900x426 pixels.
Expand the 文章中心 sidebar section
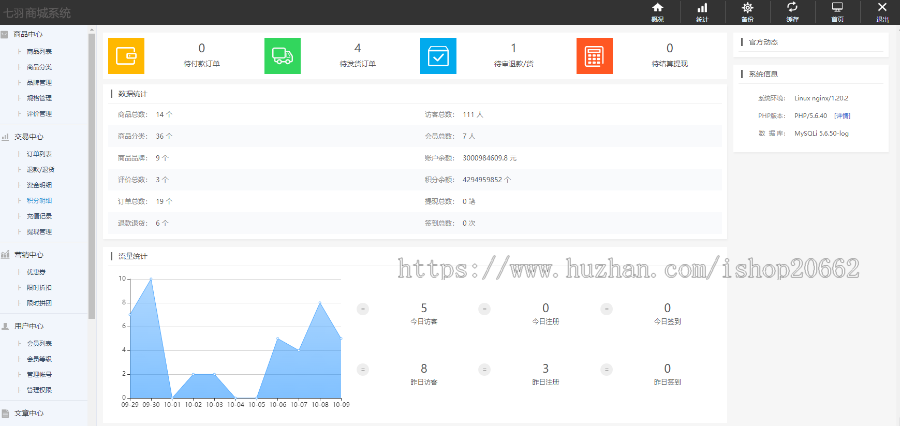pyautogui.click(x=28, y=412)
